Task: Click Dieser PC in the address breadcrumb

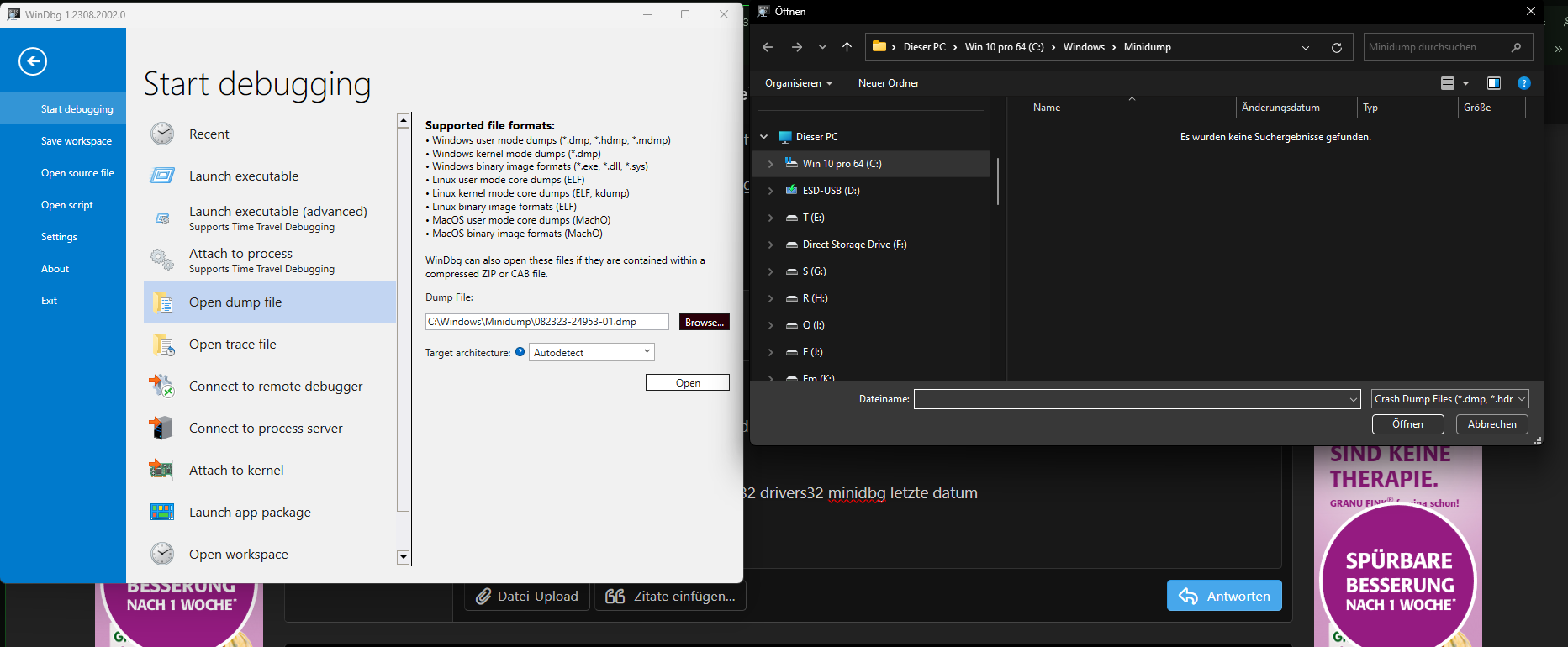Action: click(x=924, y=47)
